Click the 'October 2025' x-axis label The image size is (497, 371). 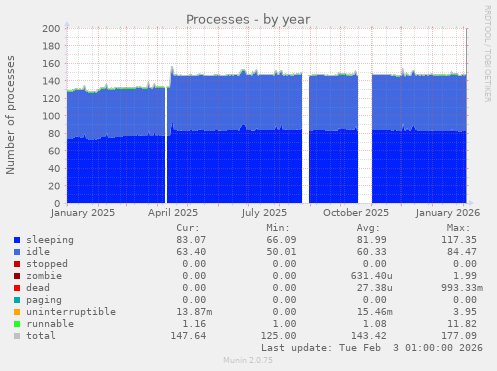coord(356,213)
